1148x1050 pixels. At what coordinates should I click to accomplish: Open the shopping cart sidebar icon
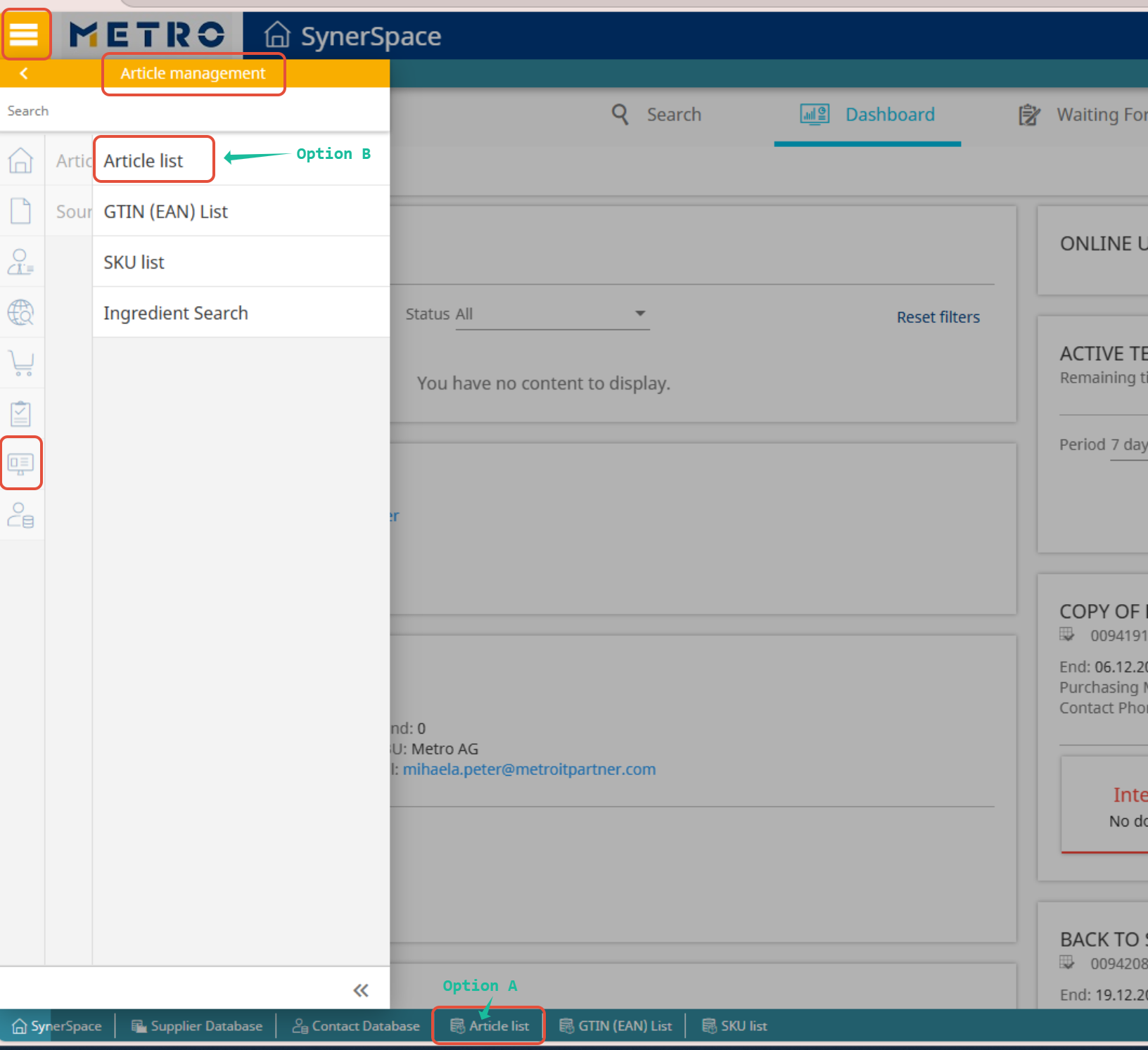(21, 363)
